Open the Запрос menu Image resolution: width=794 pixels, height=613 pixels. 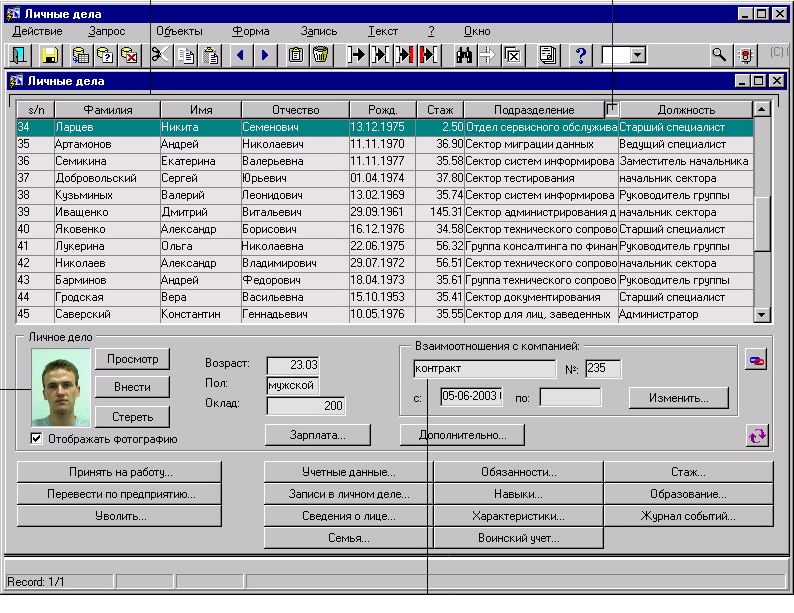click(106, 31)
